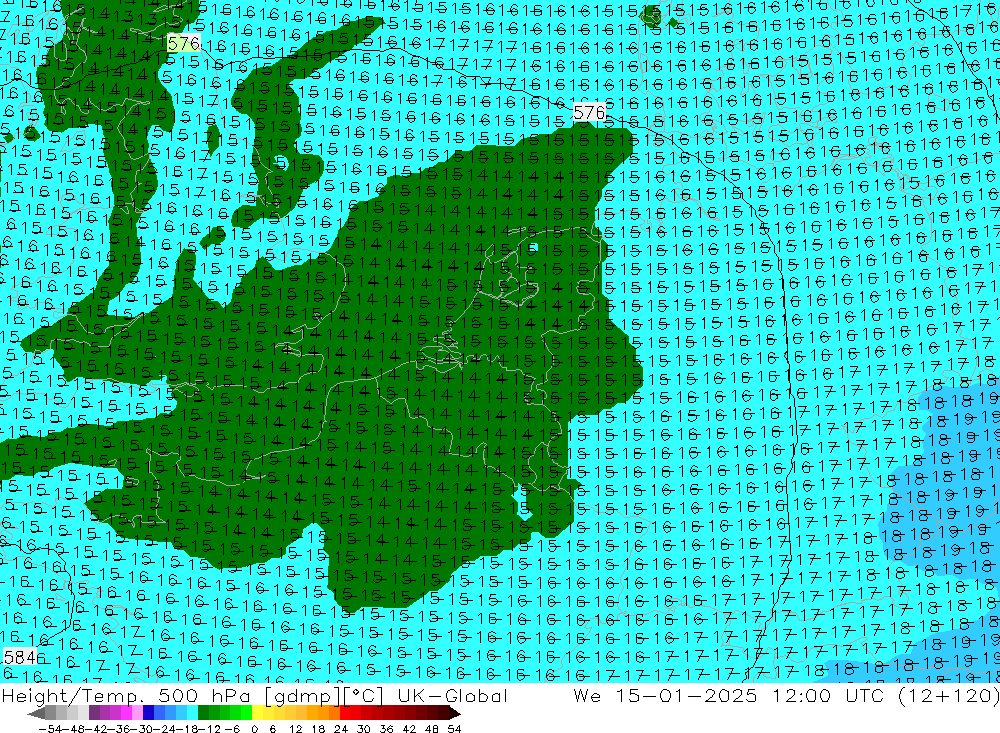Pick the bright red legend swatch above 24
The height and width of the screenshot is (733, 1000).
(x=345, y=713)
